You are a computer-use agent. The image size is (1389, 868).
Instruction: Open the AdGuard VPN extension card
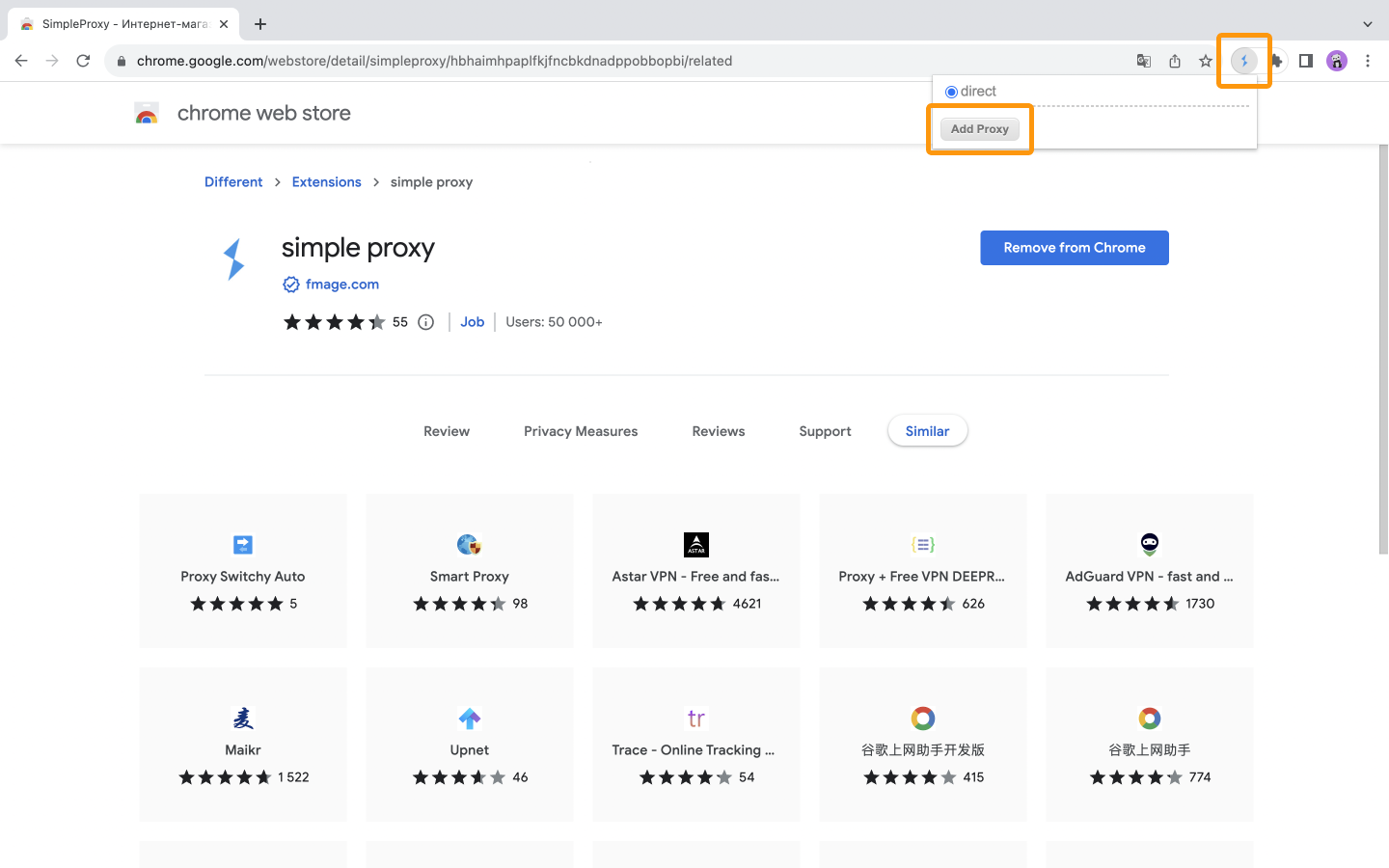pos(1150,571)
